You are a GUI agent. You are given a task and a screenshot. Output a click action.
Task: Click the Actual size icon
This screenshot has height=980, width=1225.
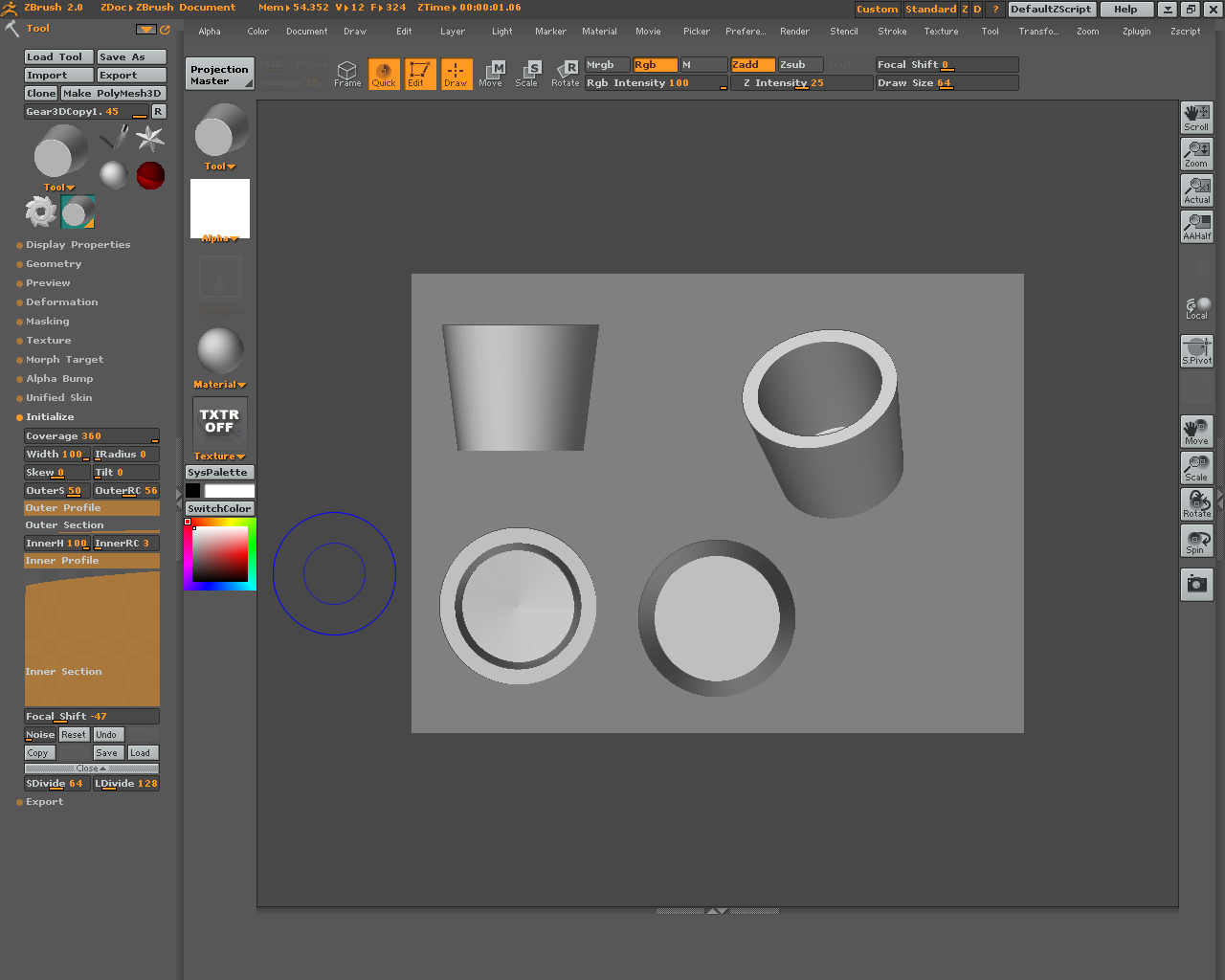coord(1196,189)
